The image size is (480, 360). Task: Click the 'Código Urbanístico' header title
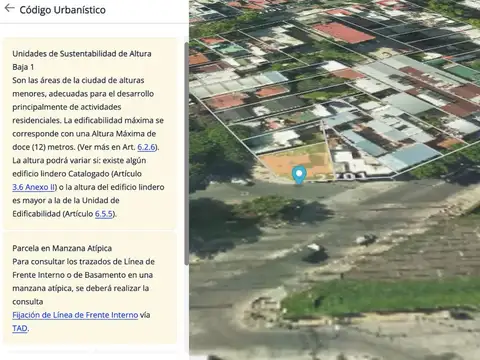click(62, 10)
